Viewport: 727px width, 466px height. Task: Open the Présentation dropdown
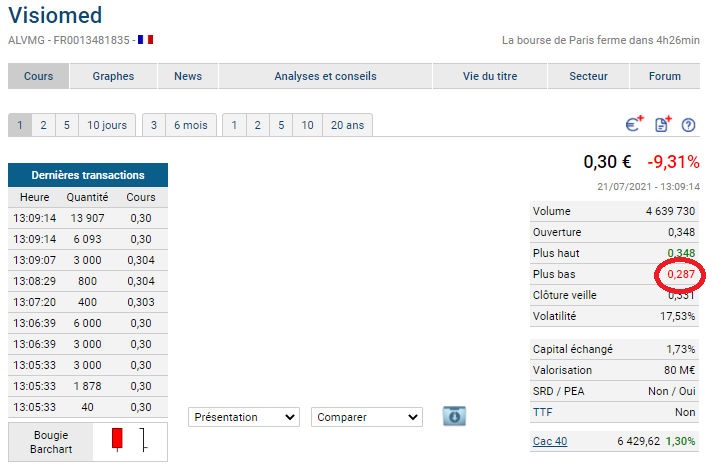pos(244,417)
